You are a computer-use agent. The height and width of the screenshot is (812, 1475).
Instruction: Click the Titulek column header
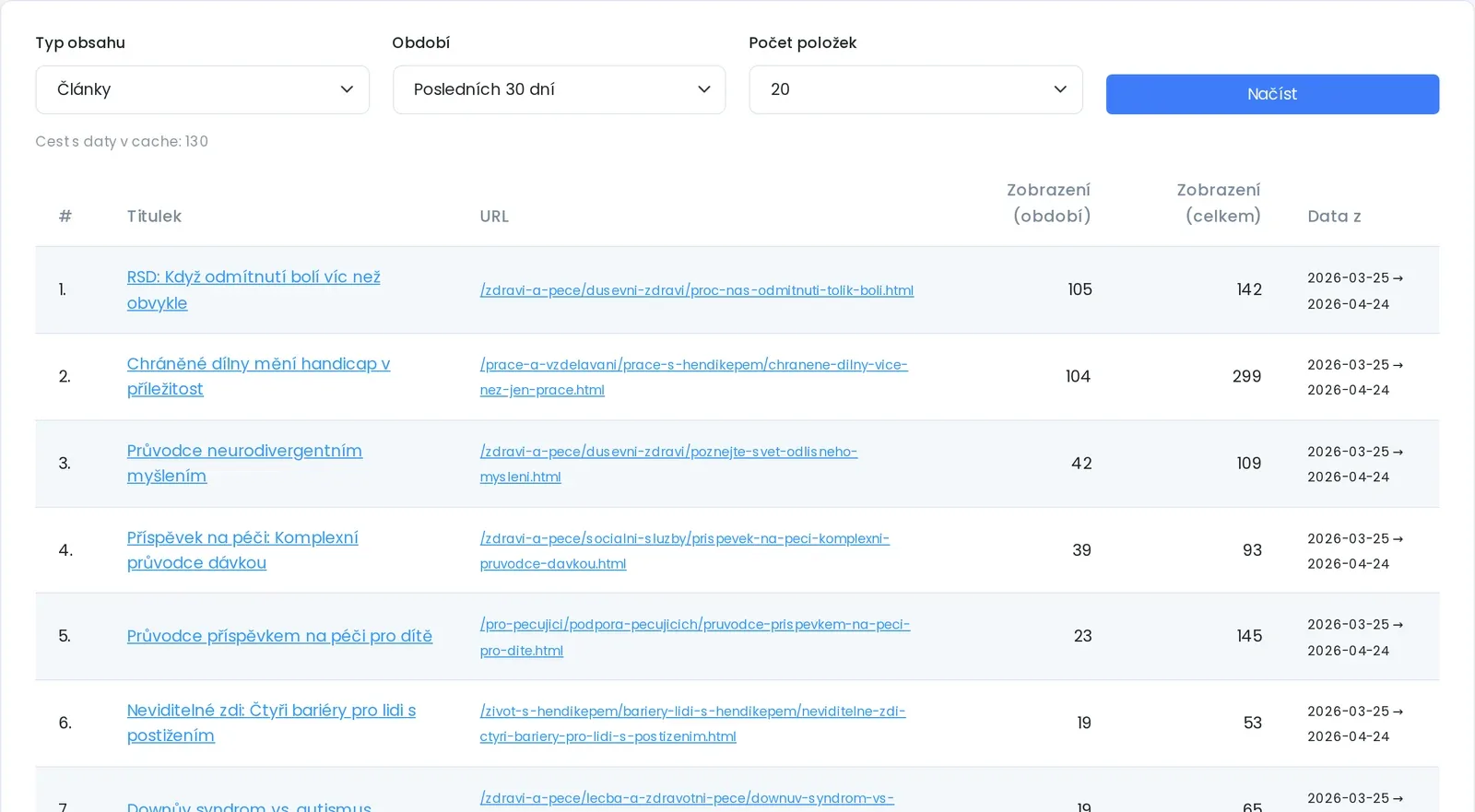click(x=154, y=216)
